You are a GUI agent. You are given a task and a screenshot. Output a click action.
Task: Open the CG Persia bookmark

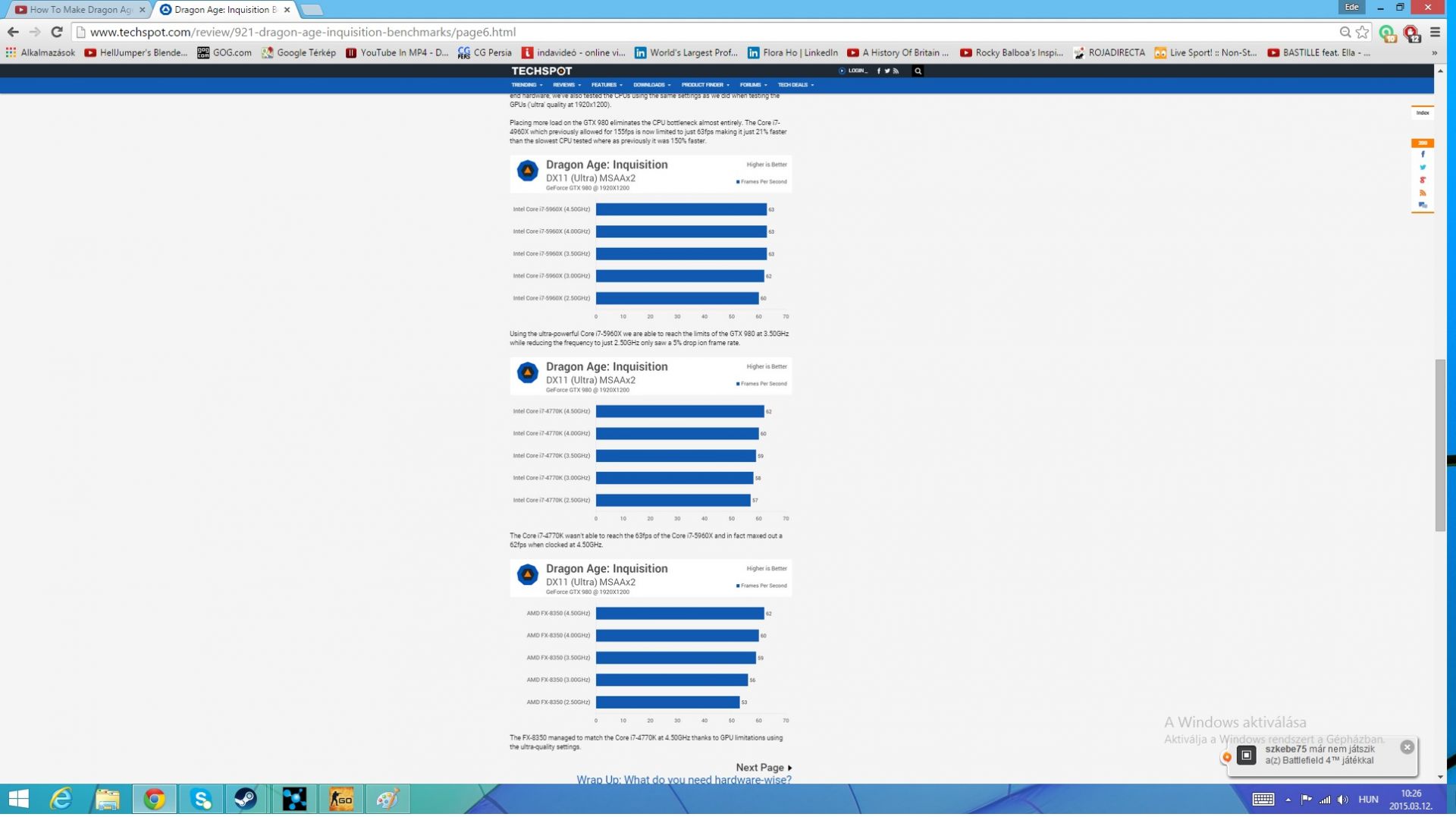tap(485, 53)
